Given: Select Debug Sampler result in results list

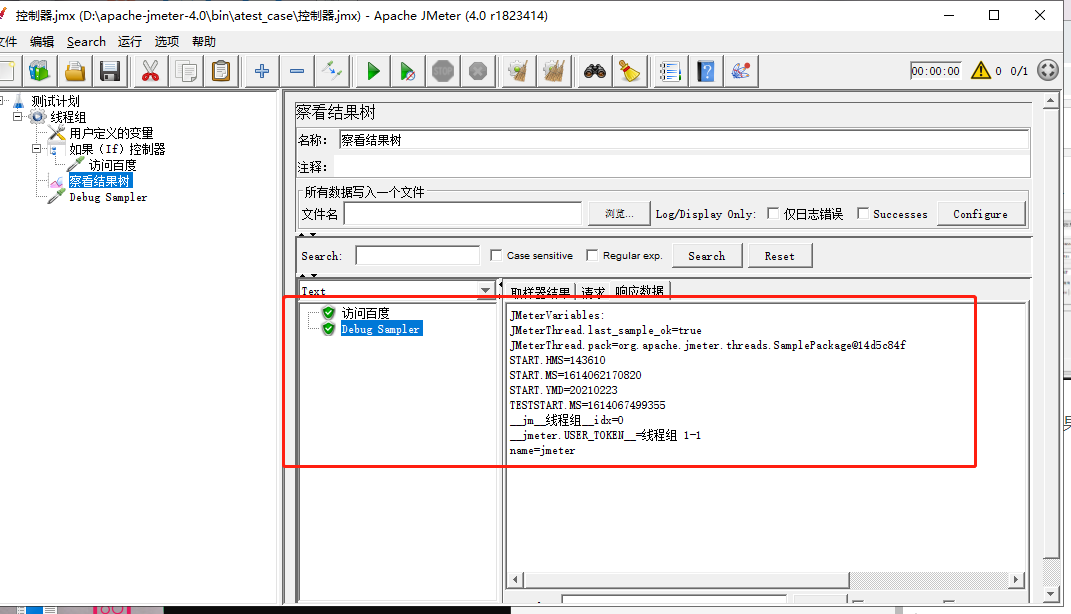Looking at the screenshot, I should coord(380,329).
